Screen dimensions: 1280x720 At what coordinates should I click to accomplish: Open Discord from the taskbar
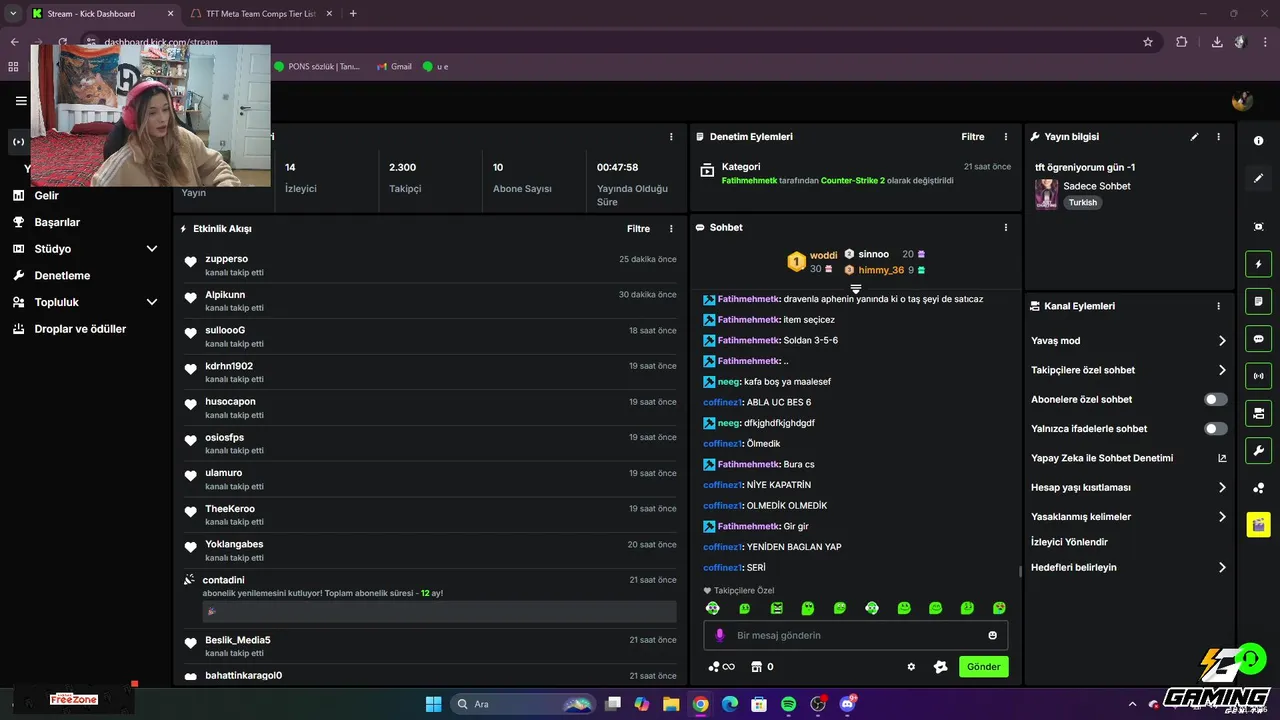(848, 704)
